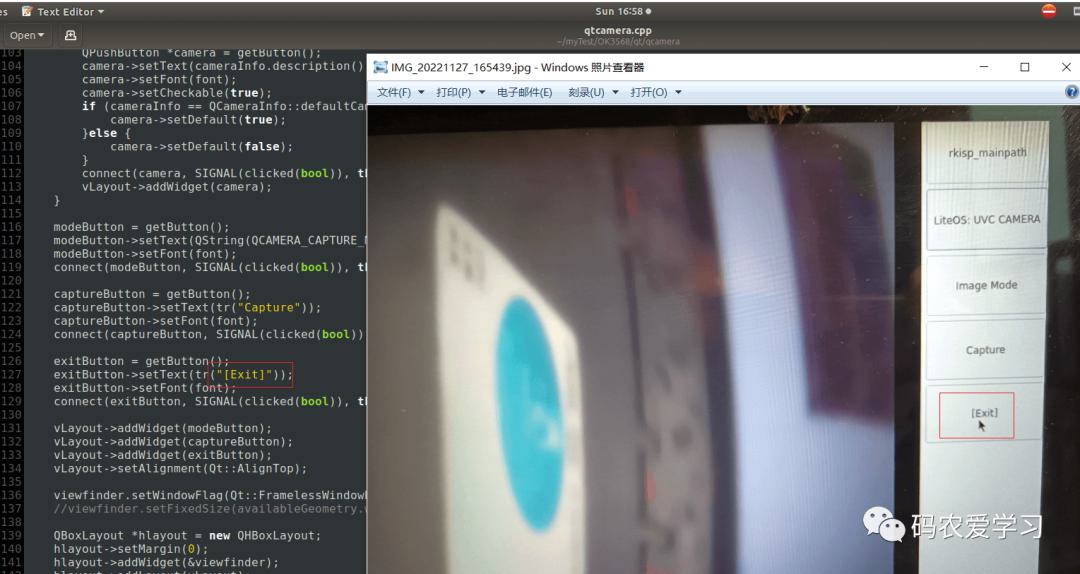Click commented line 137 viewfinder.setFixedSize
Viewport: 1080px width, 574px height.
point(210,509)
